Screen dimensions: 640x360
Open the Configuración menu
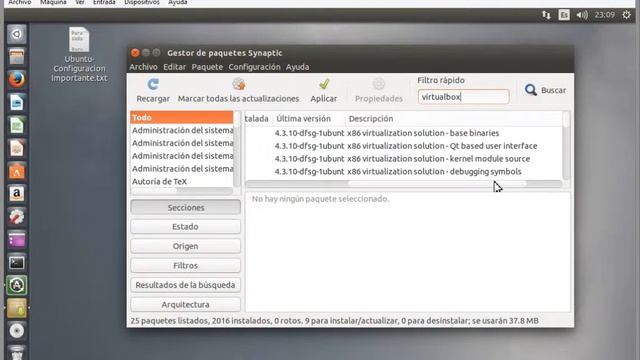pyautogui.click(x=254, y=67)
